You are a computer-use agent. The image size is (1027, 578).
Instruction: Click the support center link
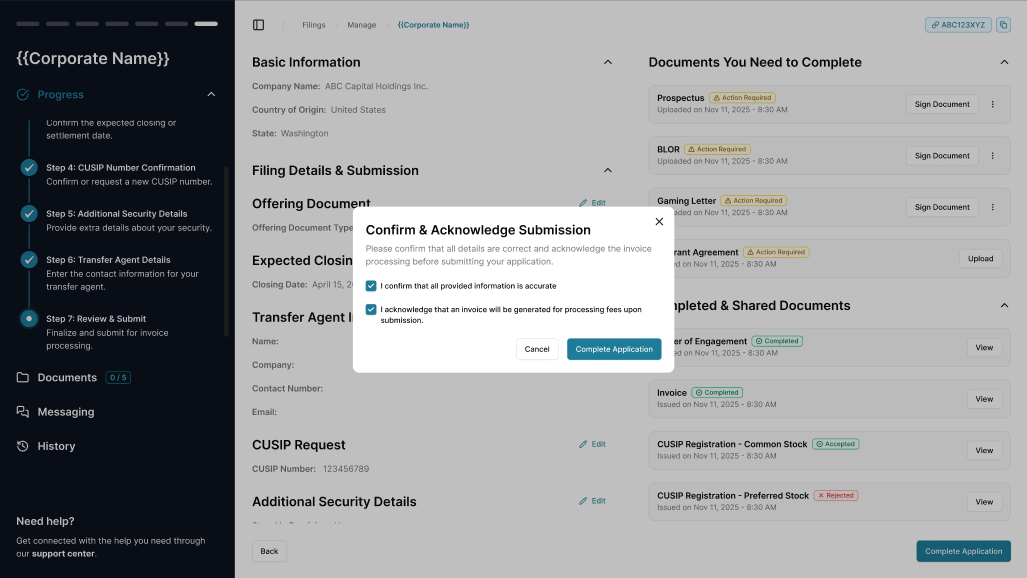[x=64, y=554]
